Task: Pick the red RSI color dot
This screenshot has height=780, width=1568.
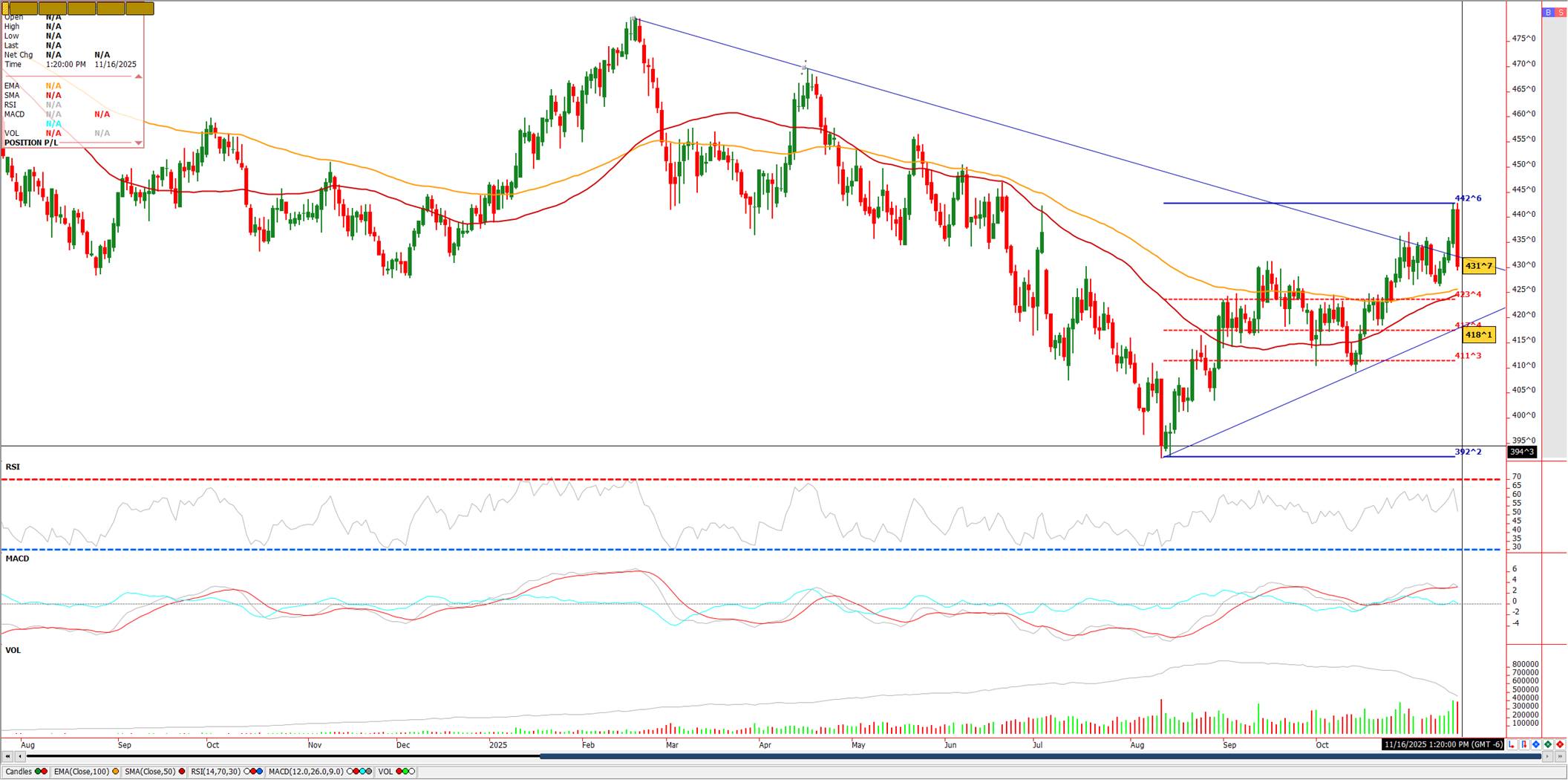Action: tap(253, 772)
